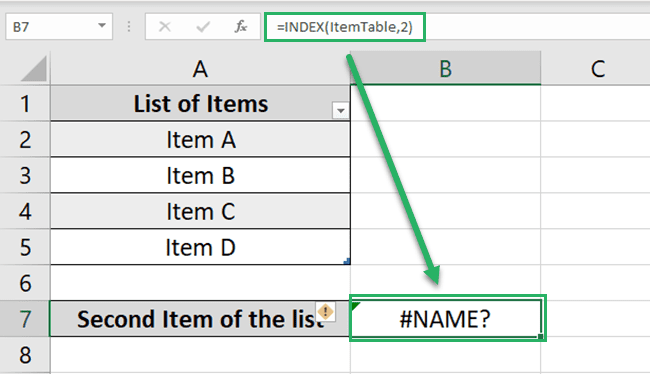Click the Select All corner triangle
This screenshot has height=374, width=650.
34,69
